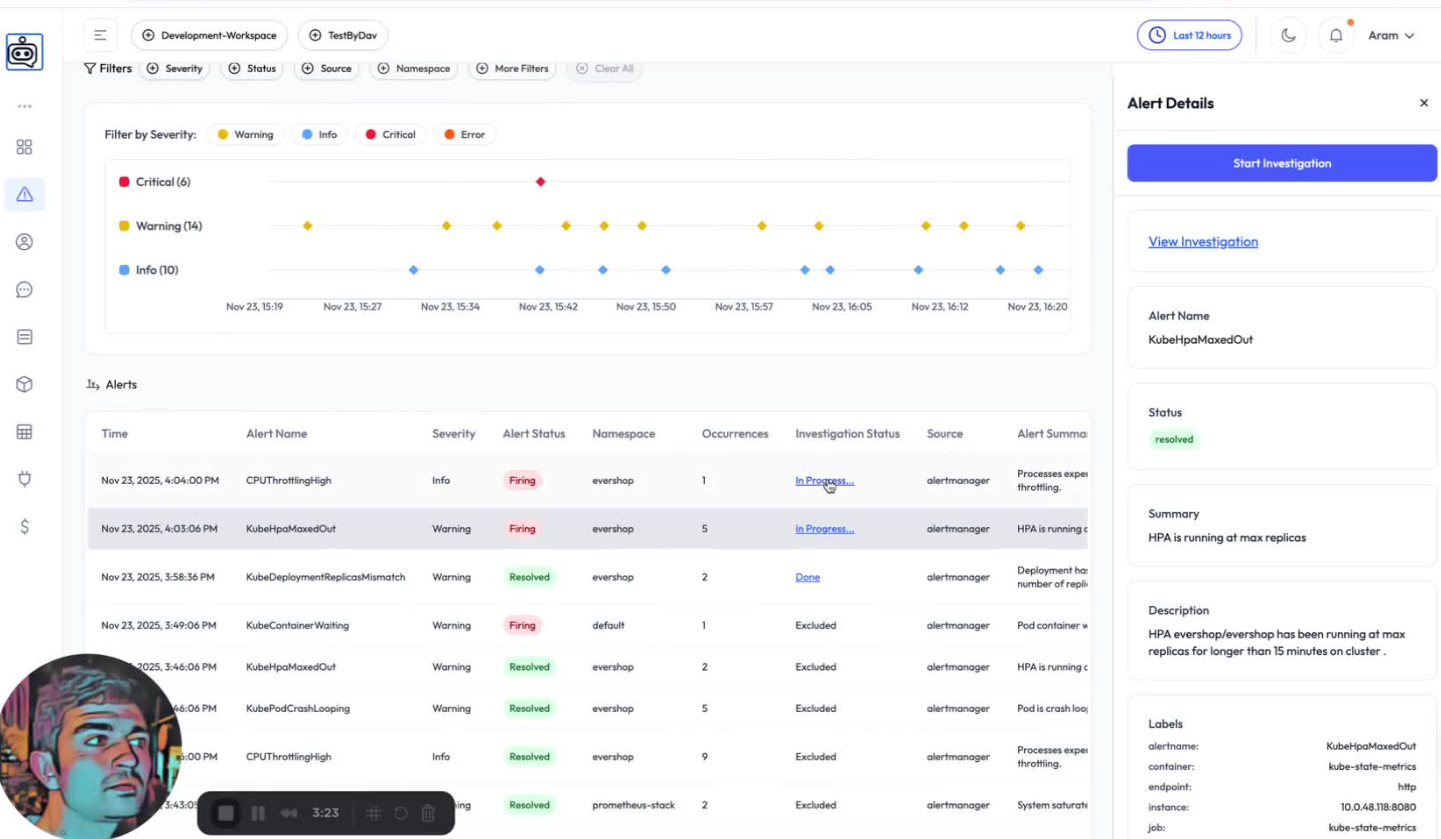Toggle dark mode with the moon icon
This screenshot has height=839, width=1441.
click(1288, 36)
